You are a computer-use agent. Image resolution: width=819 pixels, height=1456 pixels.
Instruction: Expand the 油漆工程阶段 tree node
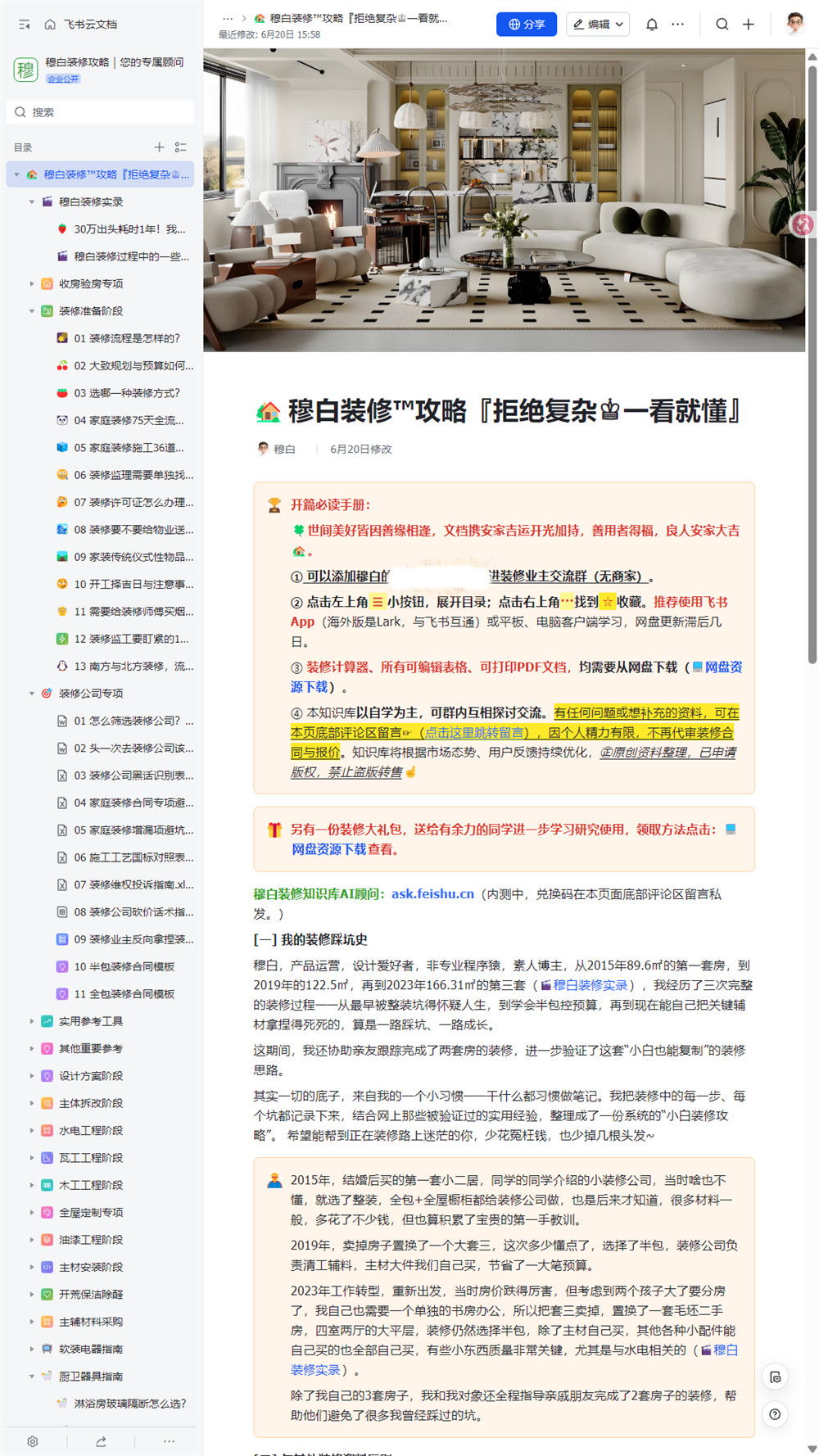(32, 1239)
